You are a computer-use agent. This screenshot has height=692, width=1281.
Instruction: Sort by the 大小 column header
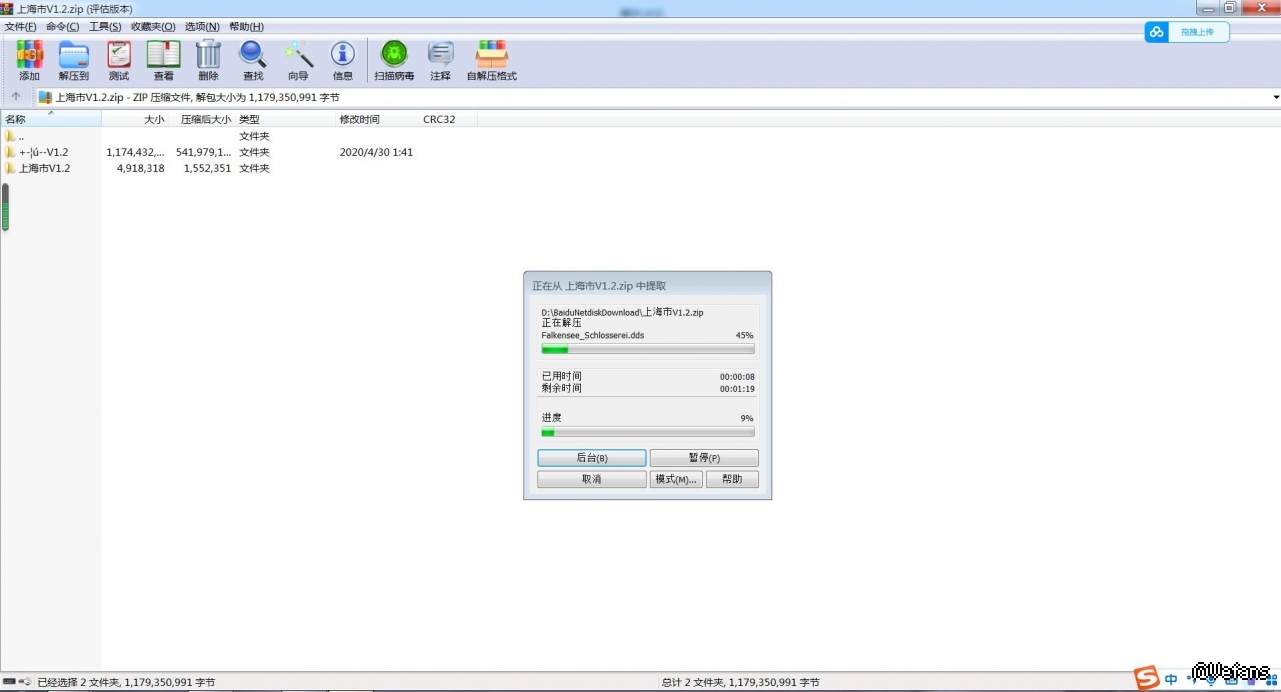tap(135, 119)
